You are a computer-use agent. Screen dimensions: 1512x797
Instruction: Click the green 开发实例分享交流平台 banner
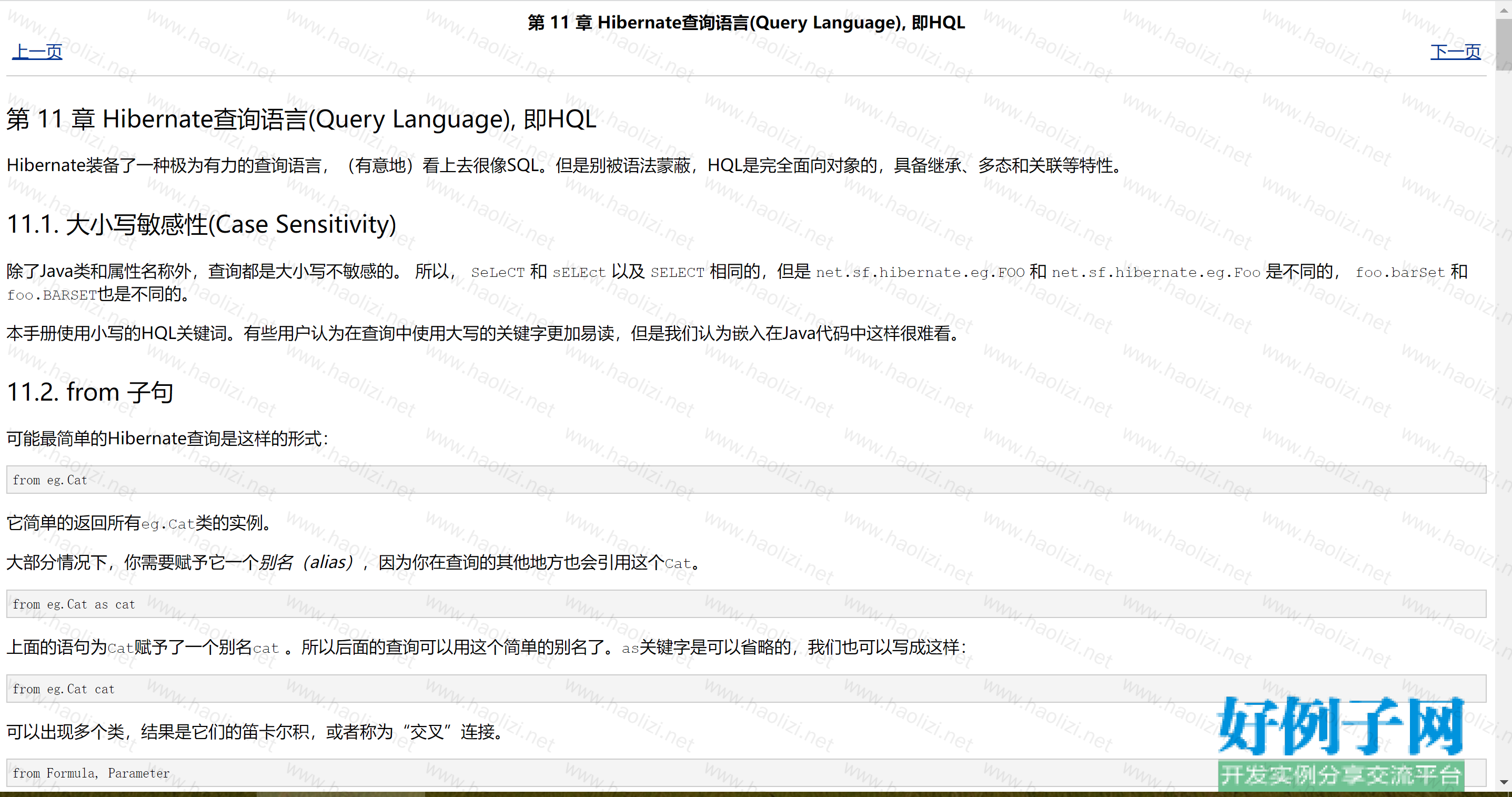(x=1340, y=775)
